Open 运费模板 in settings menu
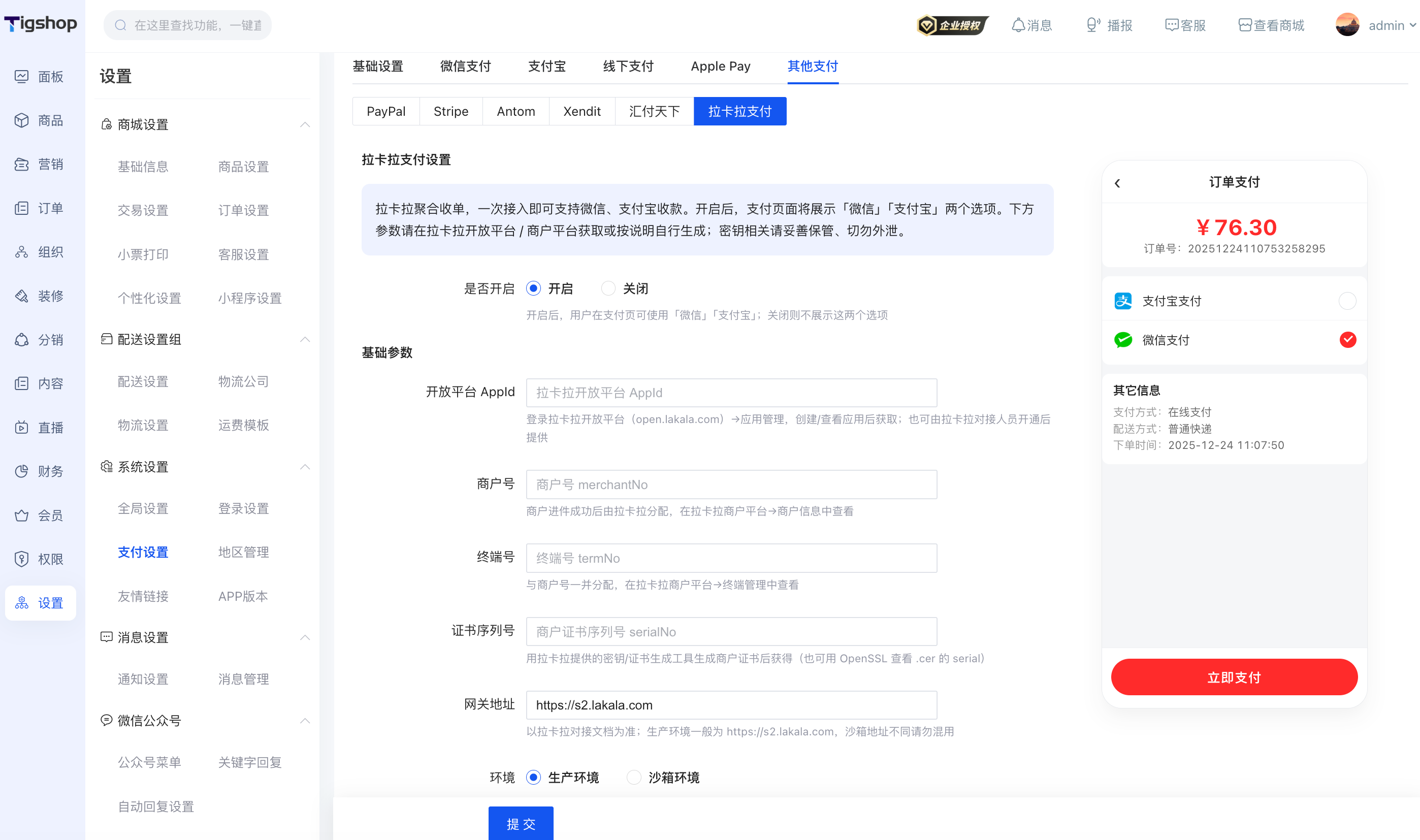Screen dimensions: 1420x840 [243, 425]
